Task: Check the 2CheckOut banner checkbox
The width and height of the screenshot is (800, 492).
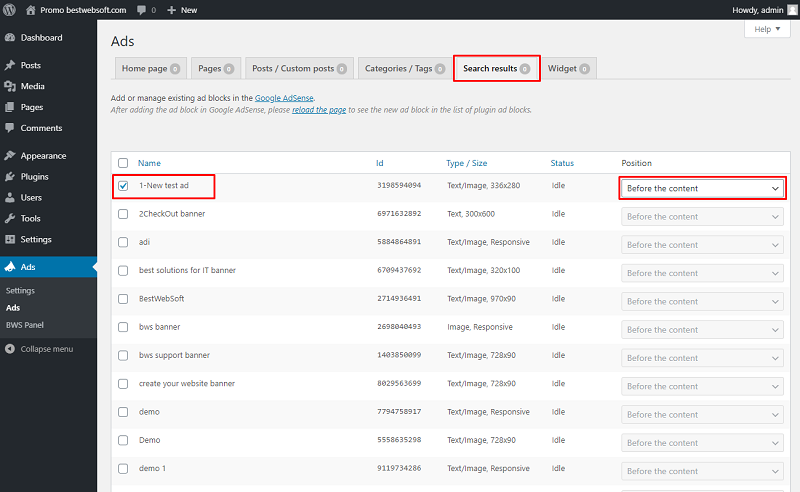Action: click(123, 214)
